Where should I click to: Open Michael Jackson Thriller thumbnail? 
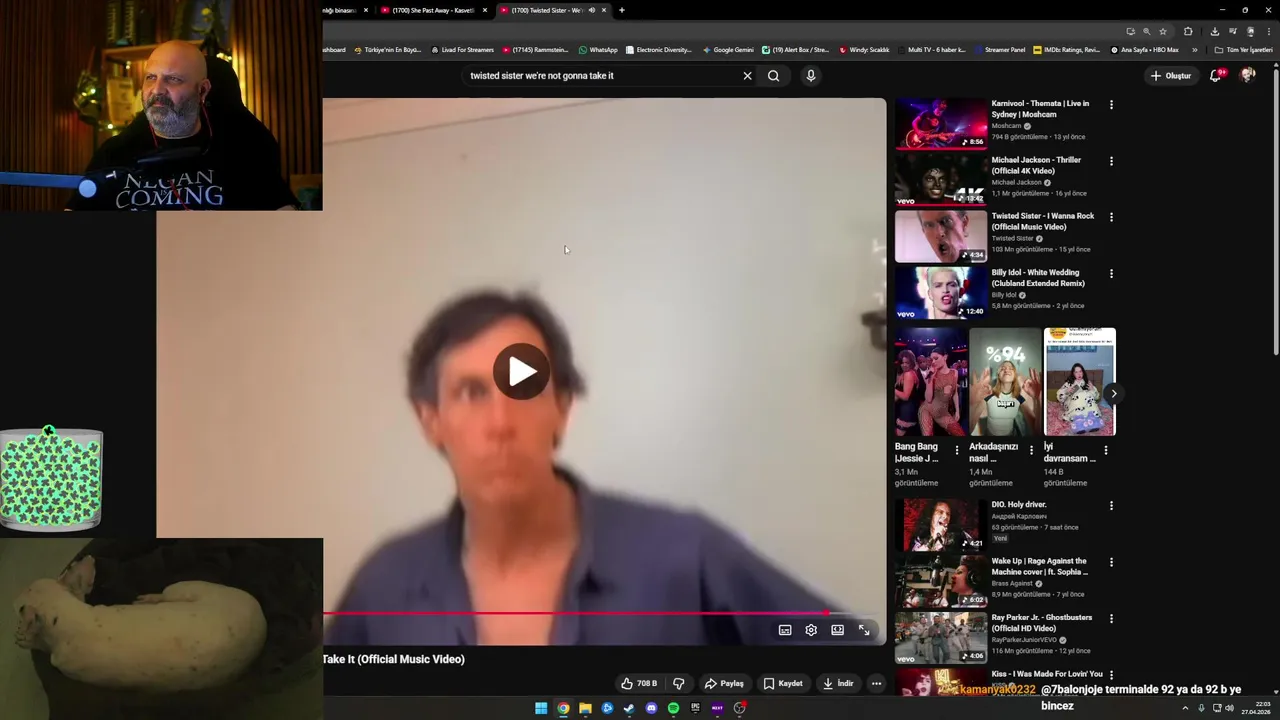pyautogui.click(x=941, y=179)
